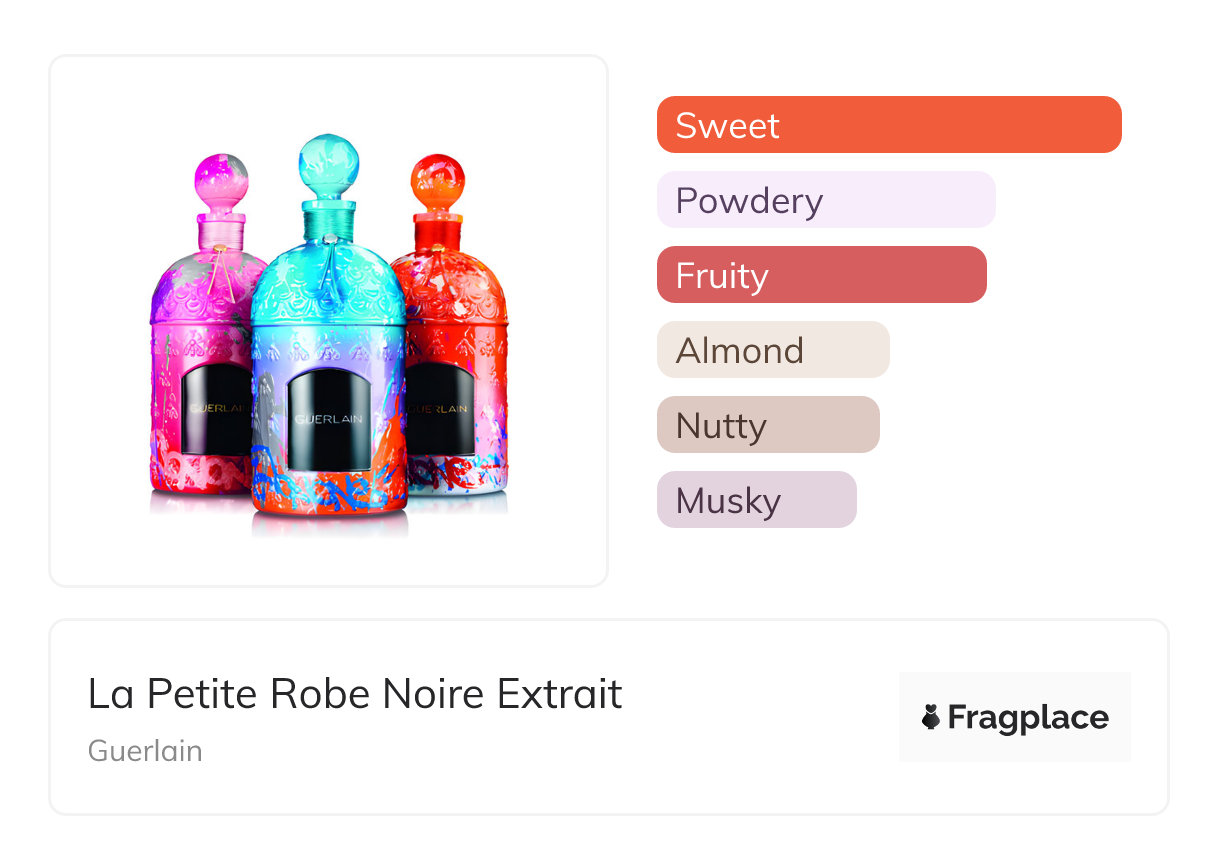Choose the Almond accord bar

tap(772, 350)
